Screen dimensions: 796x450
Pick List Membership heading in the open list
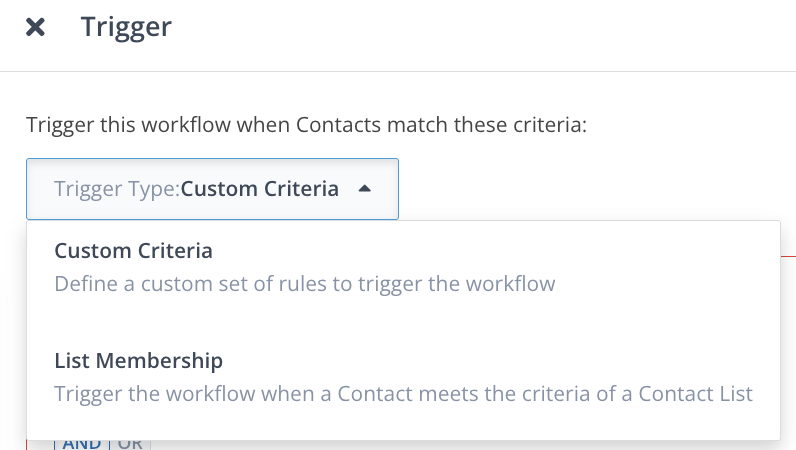click(138, 360)
